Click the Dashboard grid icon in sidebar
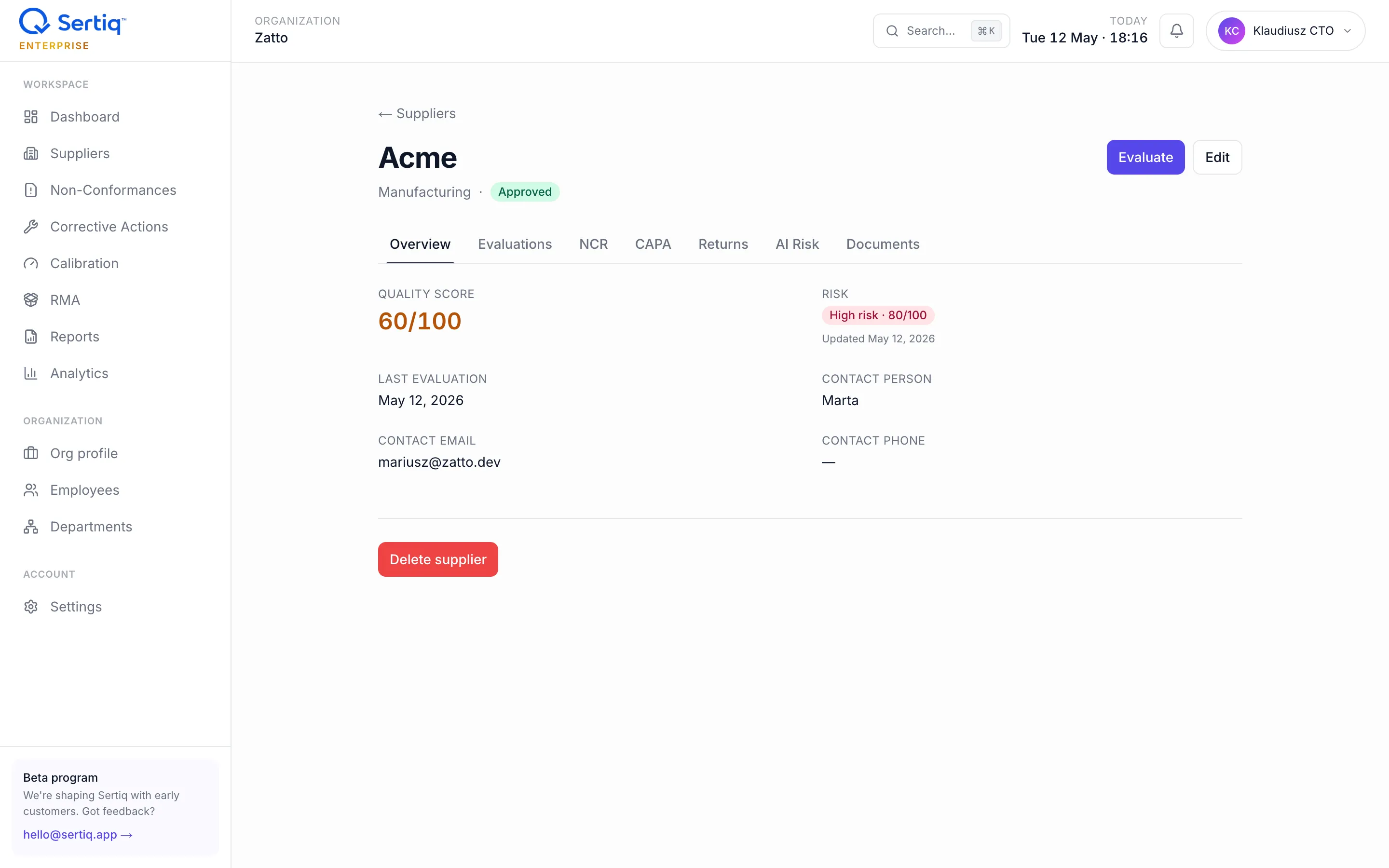 31,117
